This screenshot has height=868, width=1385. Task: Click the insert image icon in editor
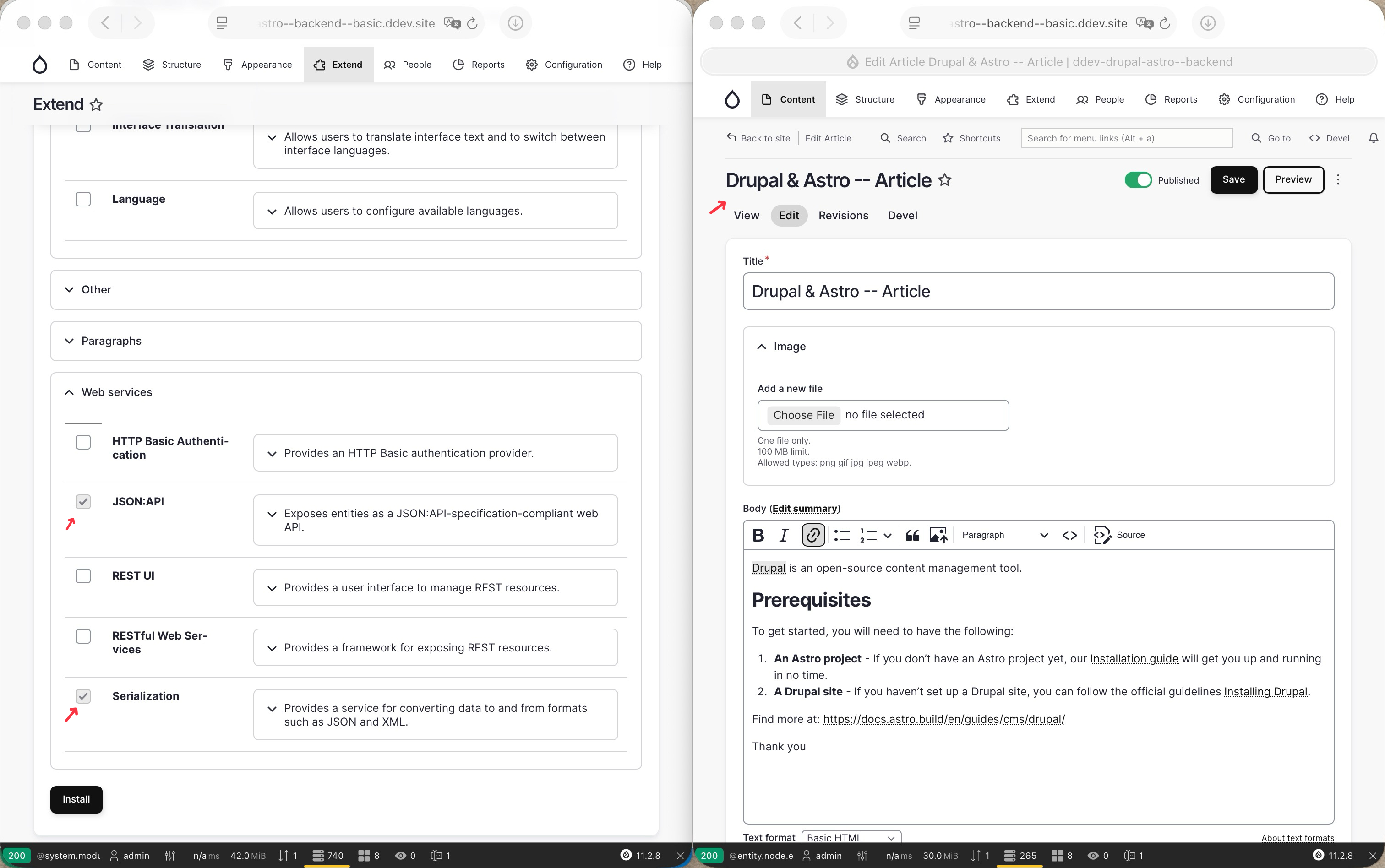click(x=938, y=535)
